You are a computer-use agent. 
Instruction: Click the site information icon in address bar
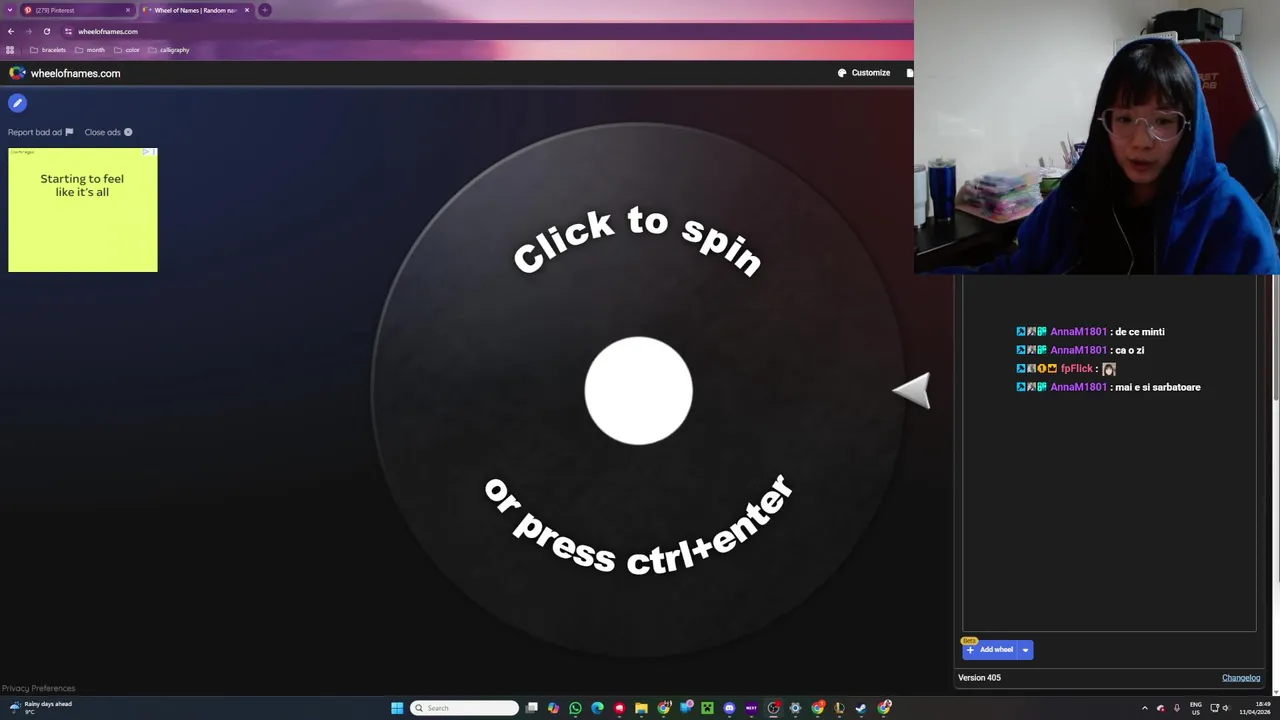(68, 31)
